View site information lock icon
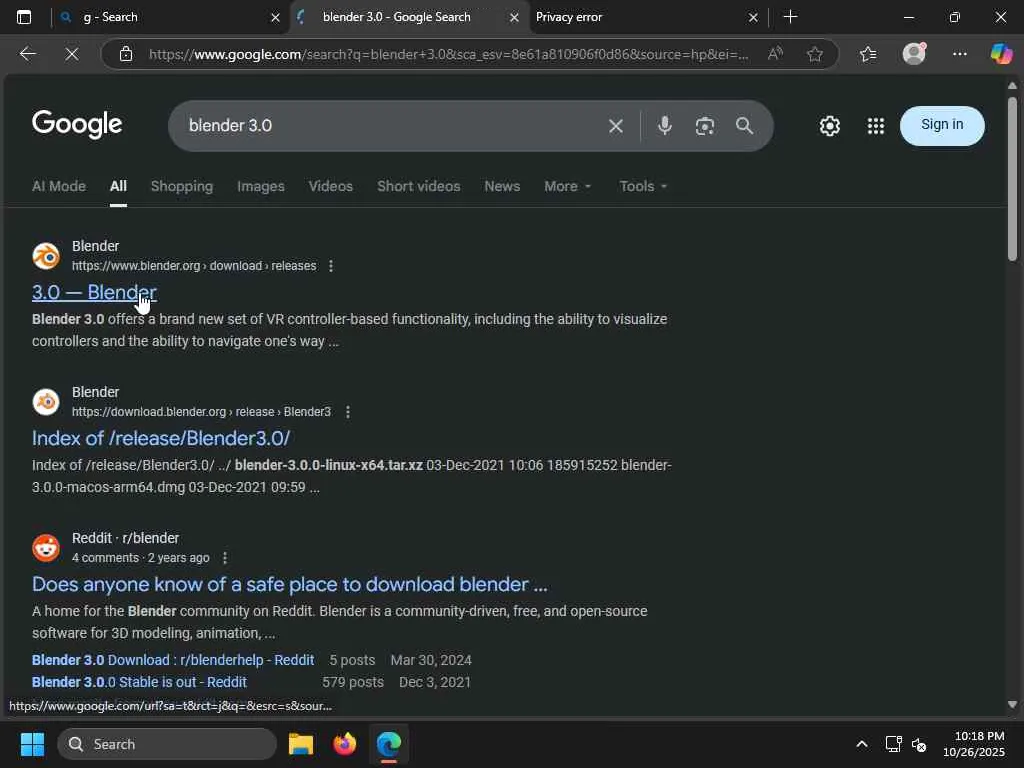The width and height of the screenshot is (1024, 768). (x=126, y=54)
